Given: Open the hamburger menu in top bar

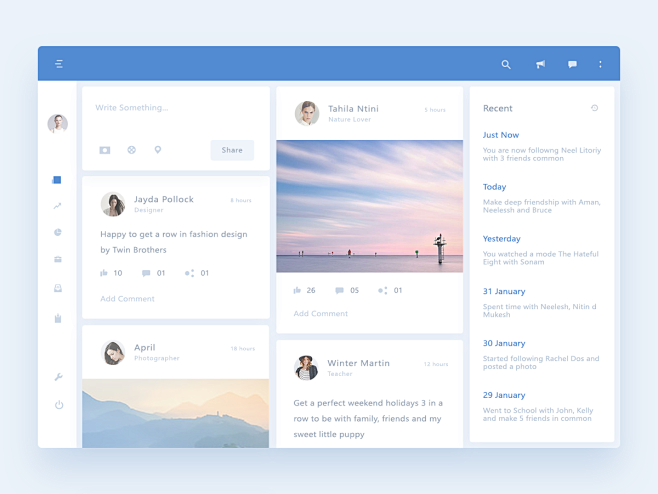Looking at the screenshot, I should (x=59, y=64).
